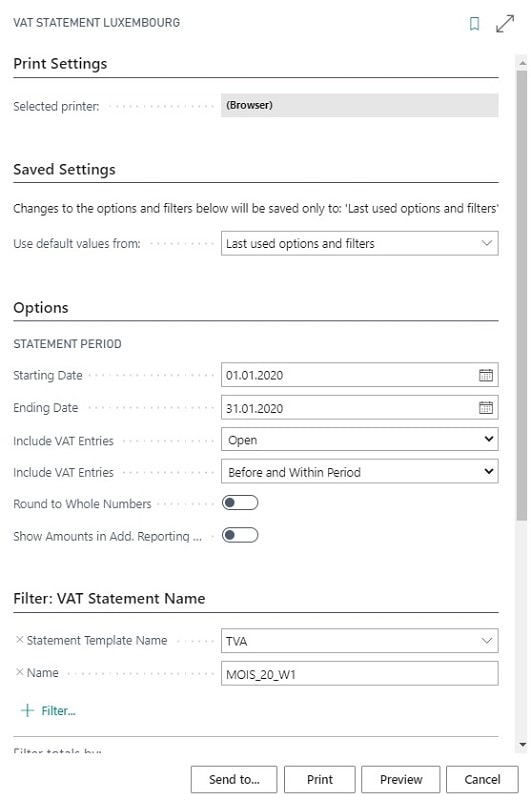Screen dimensions: 531x800
Task: Expand dialog with the diagonal arrows icon
Action: click(504, 23)
